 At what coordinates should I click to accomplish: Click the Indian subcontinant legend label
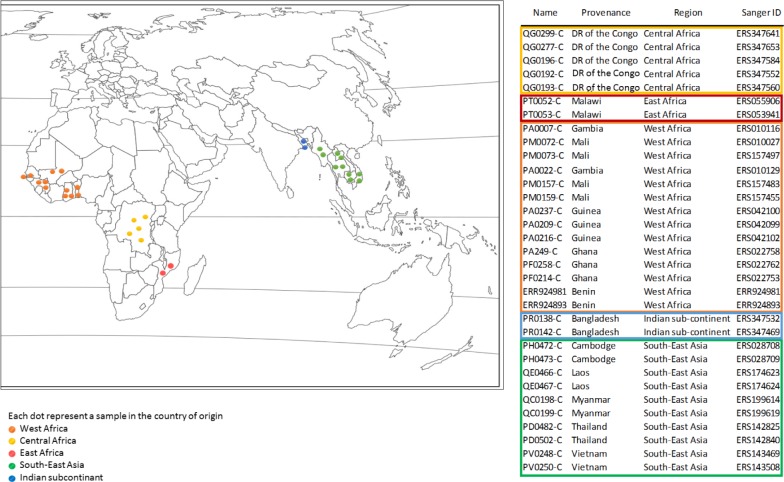click(62, 478)
